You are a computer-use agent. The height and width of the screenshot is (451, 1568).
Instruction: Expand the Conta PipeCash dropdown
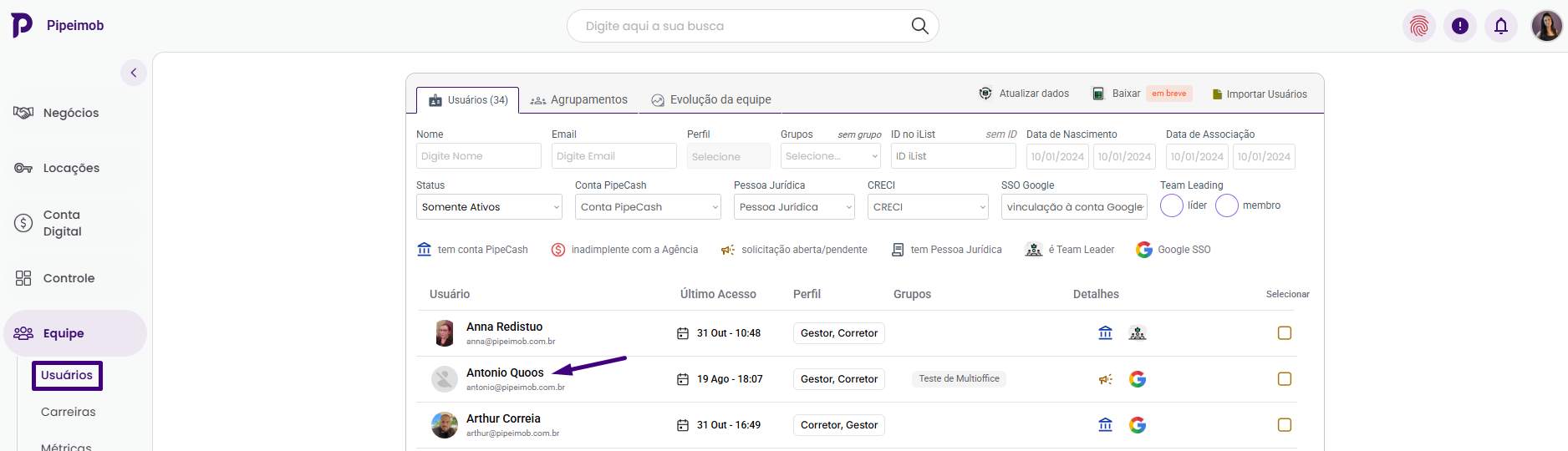(648, 207)
